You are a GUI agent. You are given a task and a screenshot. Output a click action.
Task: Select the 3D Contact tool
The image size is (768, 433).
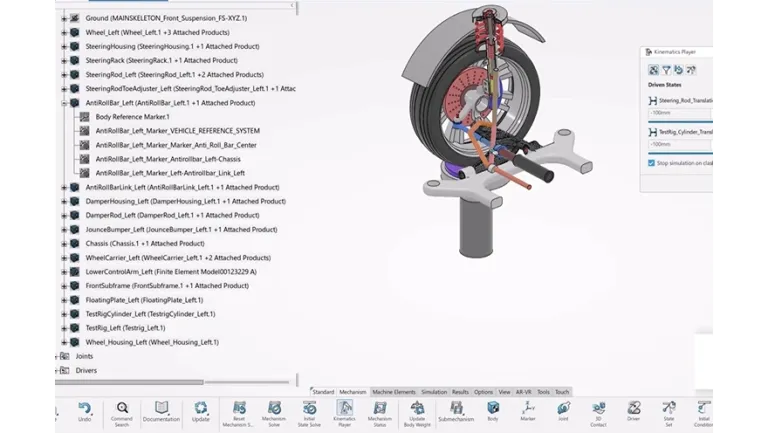pos(598,413)
